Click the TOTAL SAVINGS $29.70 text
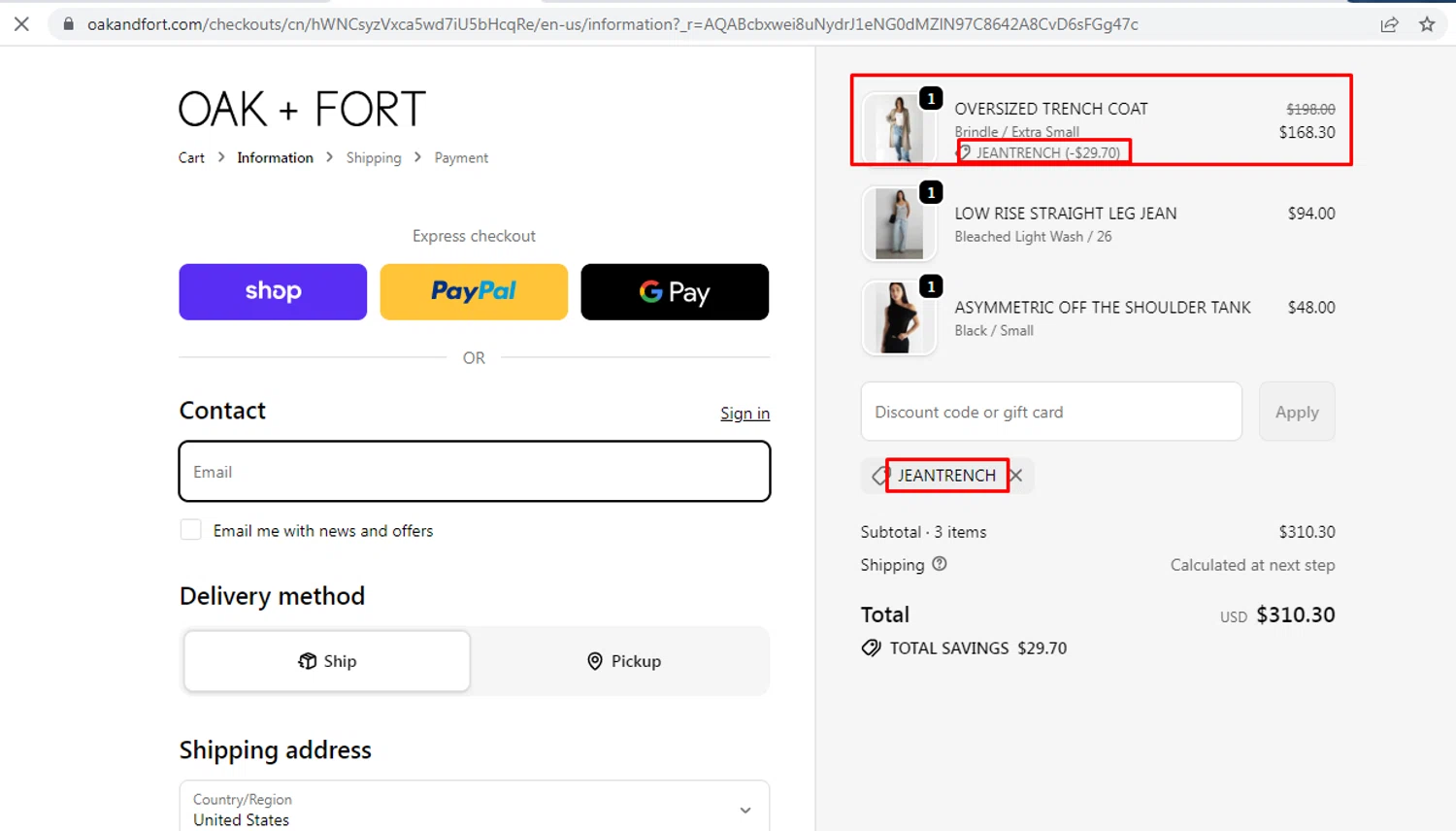The width and height of the screenshot is (1456, 831). pos(978,648)
